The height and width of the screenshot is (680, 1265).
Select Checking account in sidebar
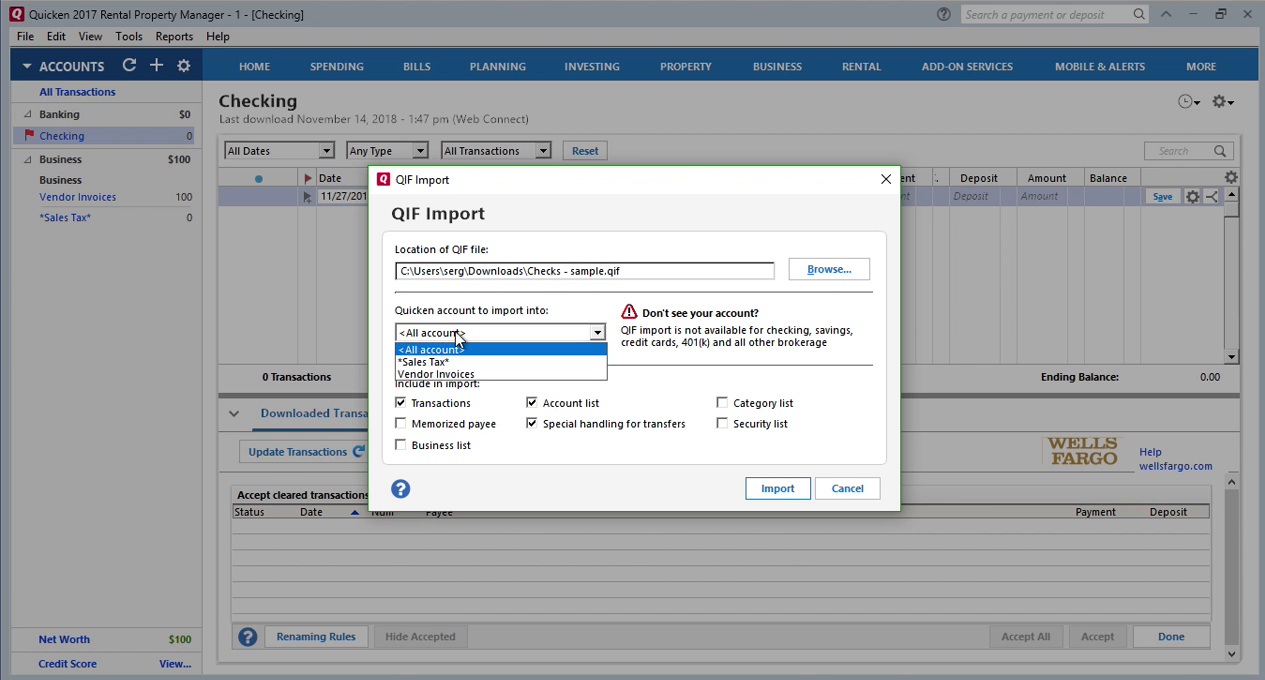62,136
